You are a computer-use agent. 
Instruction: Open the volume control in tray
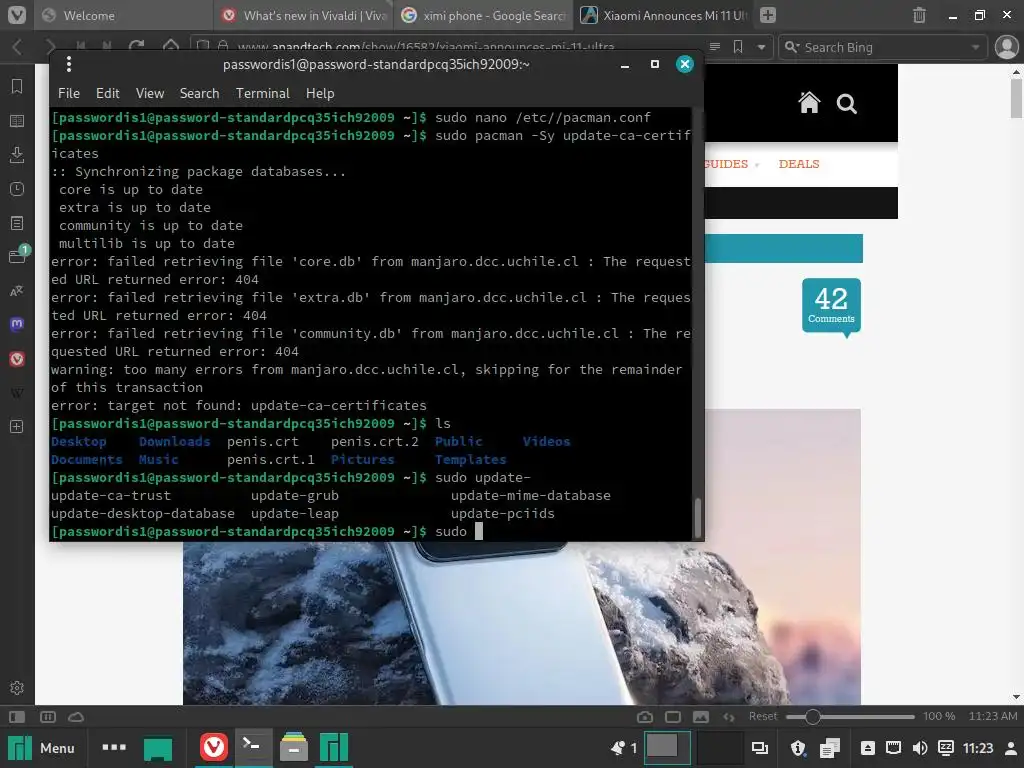click(920, 748)
